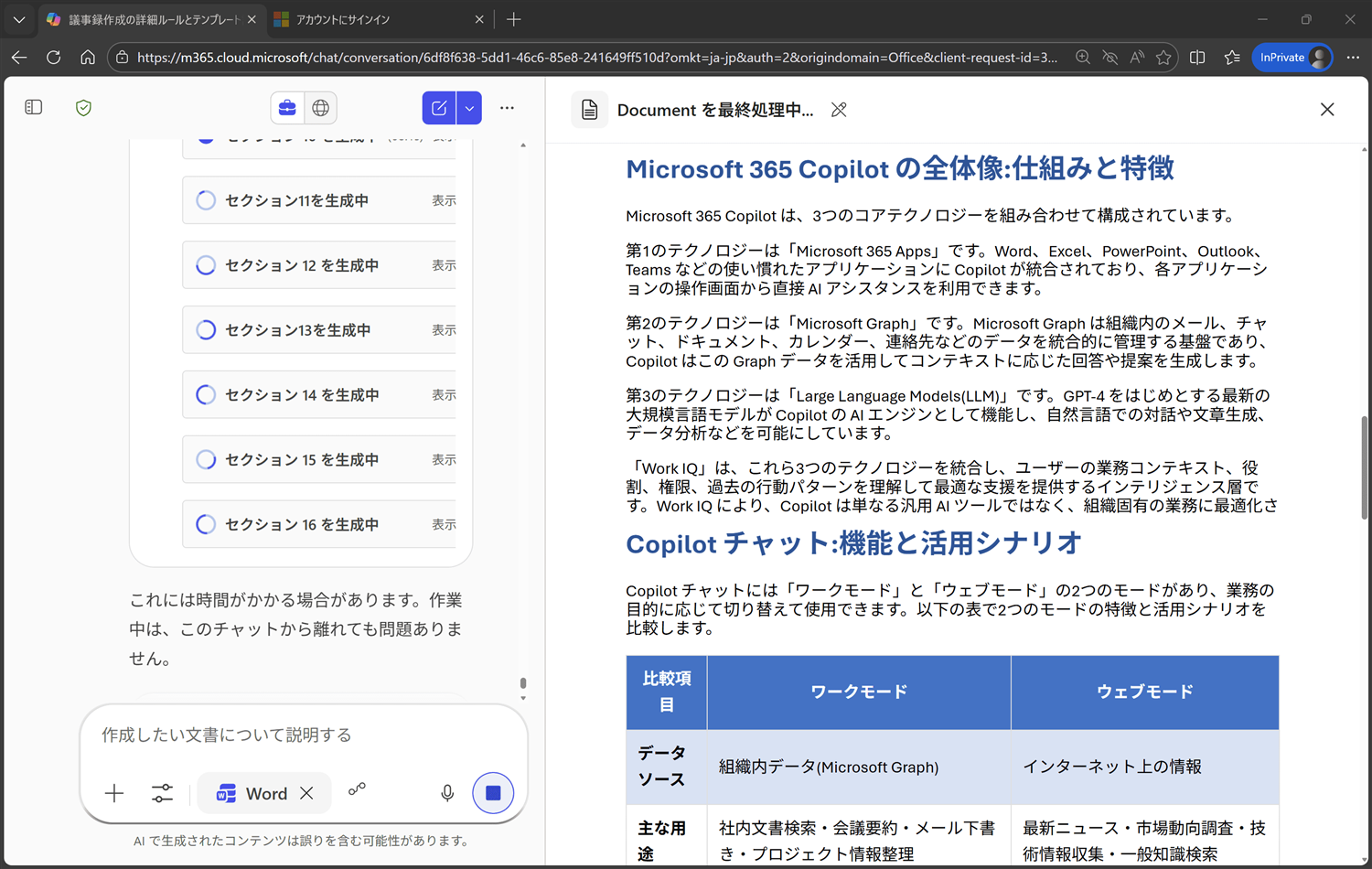This screenshot has height=869, width=1372.
Task: Switch to アカウントにサインイン browser tab
Action: click(375, 19)
